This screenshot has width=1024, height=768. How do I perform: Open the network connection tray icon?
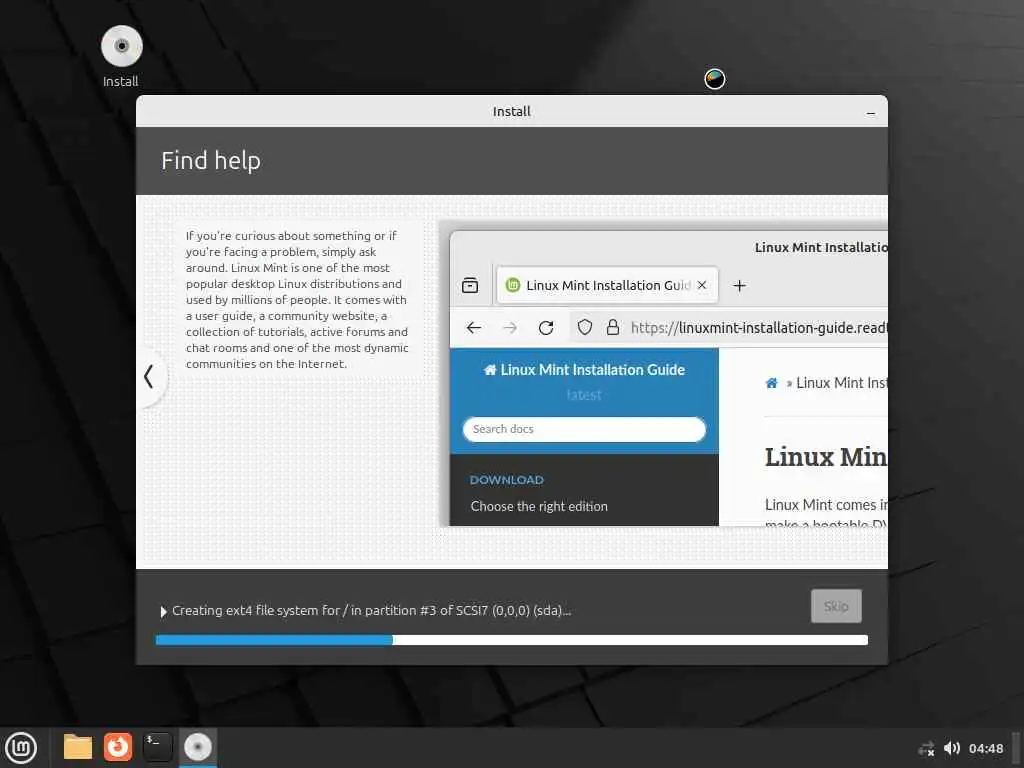[x=926, y=749]
